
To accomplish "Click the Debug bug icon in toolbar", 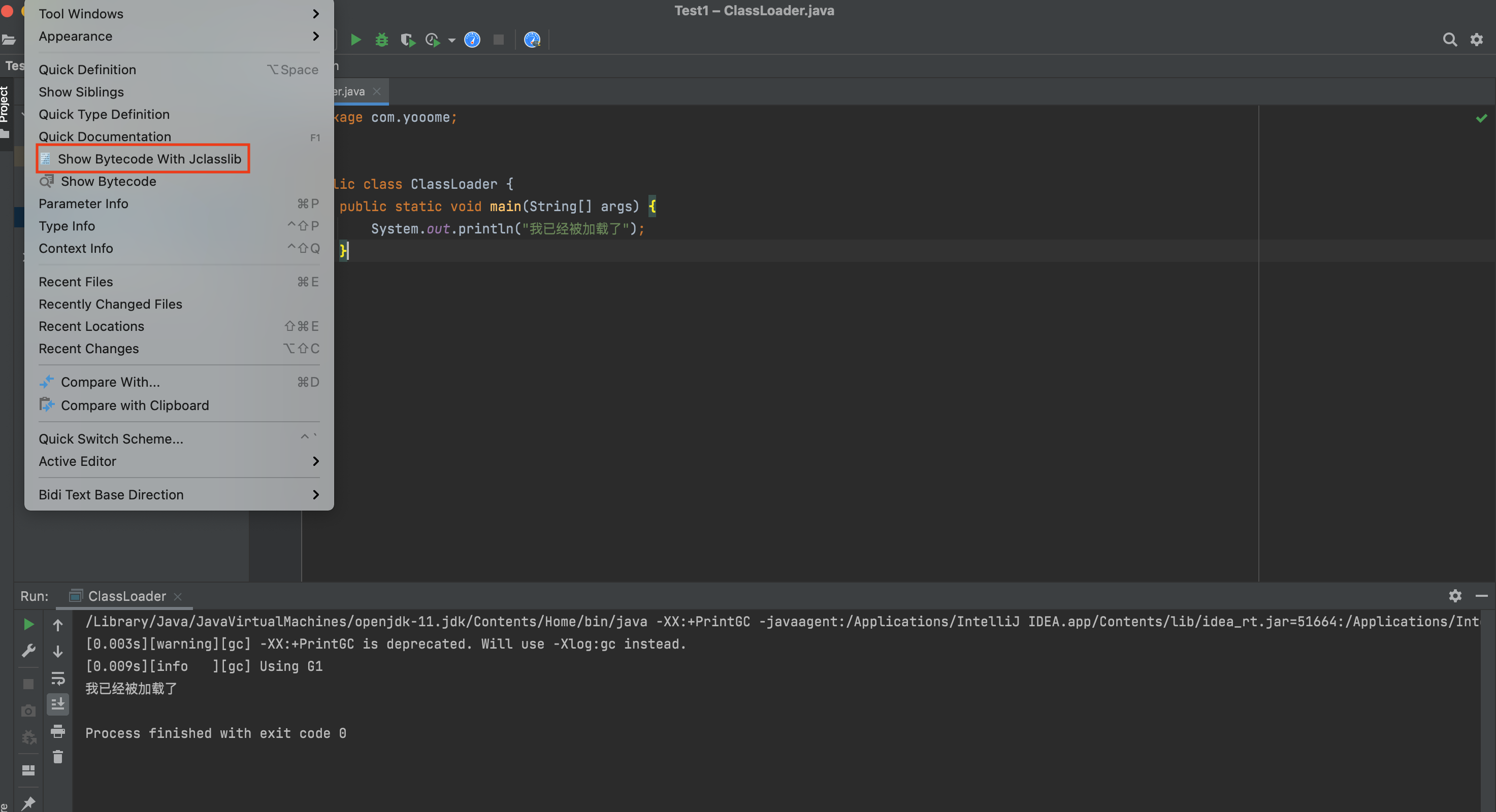I will pos(381,40).
